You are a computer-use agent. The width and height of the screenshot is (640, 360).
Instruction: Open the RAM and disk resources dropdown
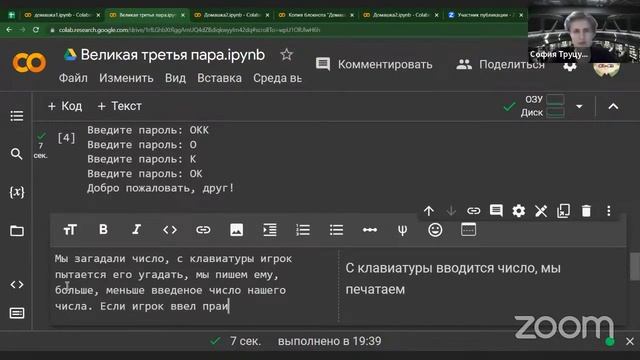579,107
